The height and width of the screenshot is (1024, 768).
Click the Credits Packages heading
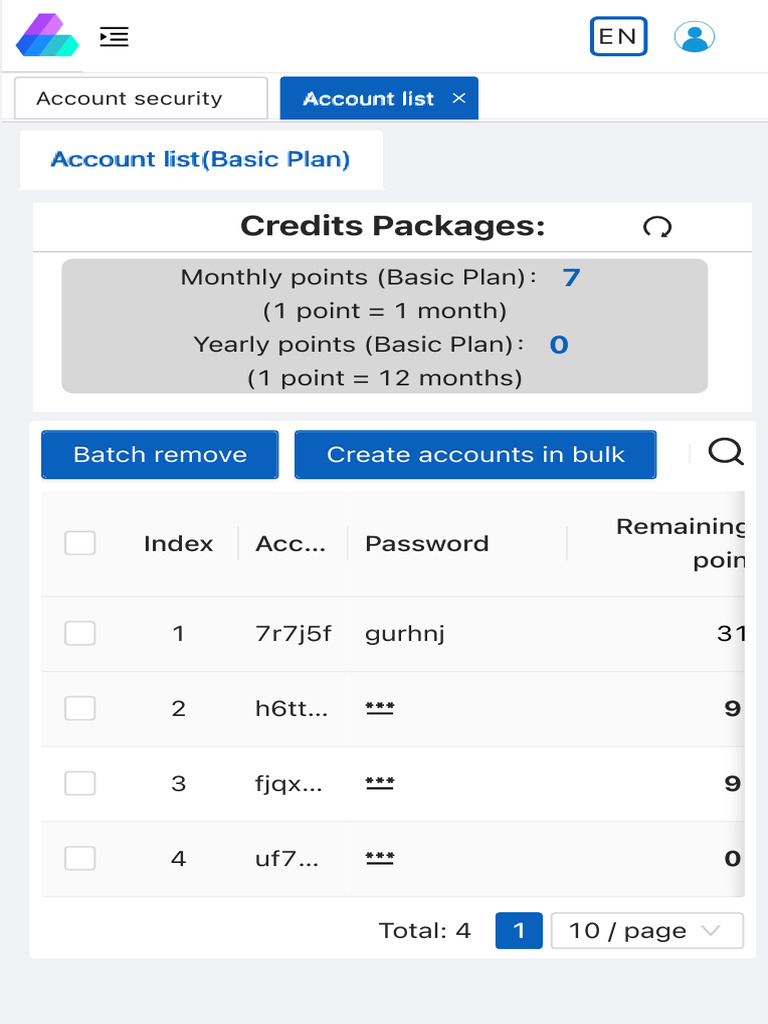pyautogui.click(x=392, y=226)
